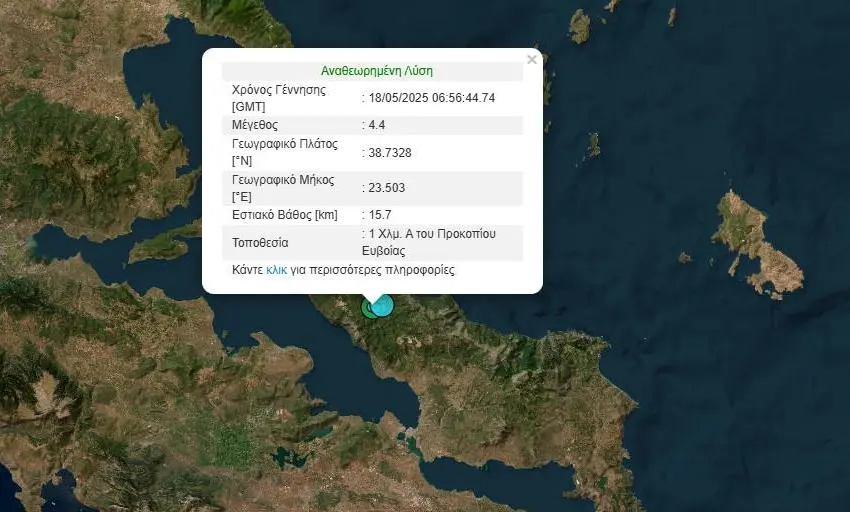Click the cyan earthquake marker
The width and height of the screenshot is (850, 512).
click(x=382, y=305)
